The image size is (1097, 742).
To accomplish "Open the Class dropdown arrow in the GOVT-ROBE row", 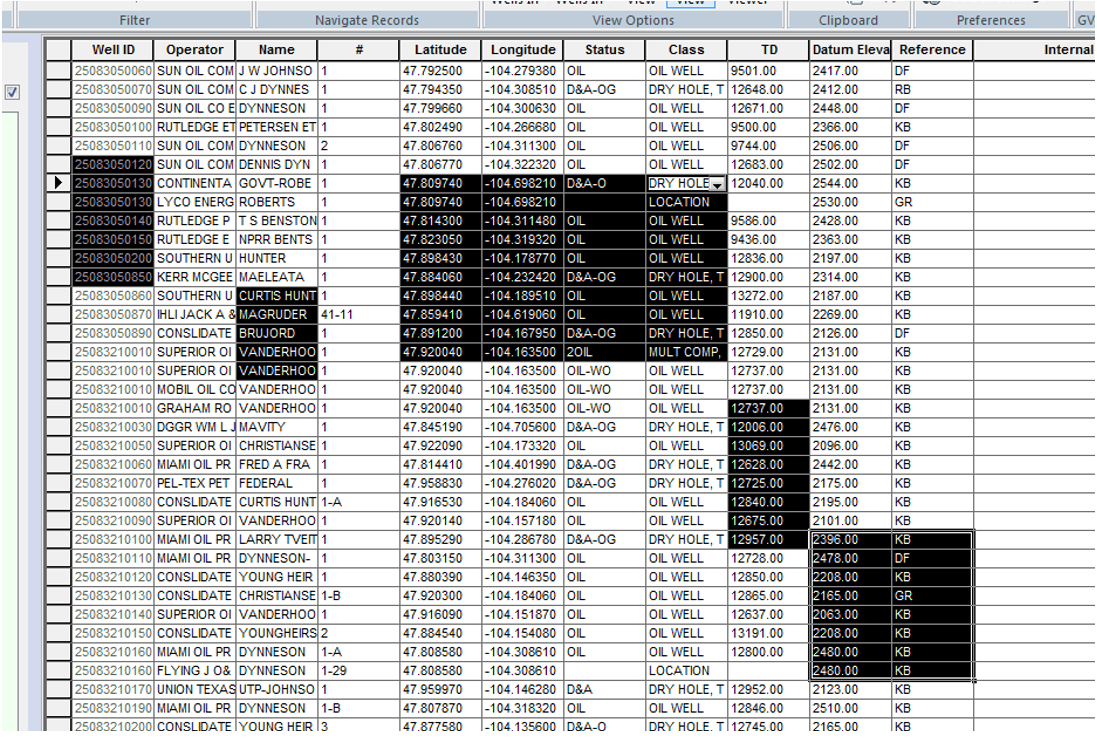I will (717, 184).
